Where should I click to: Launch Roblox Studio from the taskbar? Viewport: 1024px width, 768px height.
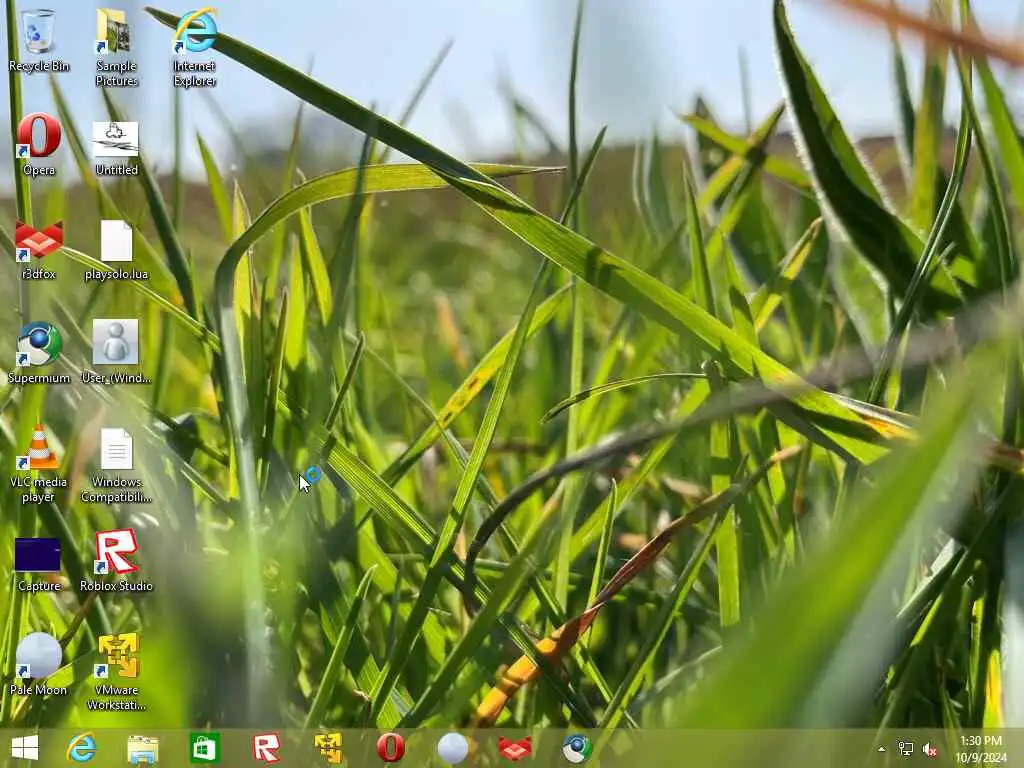(266, 748)
